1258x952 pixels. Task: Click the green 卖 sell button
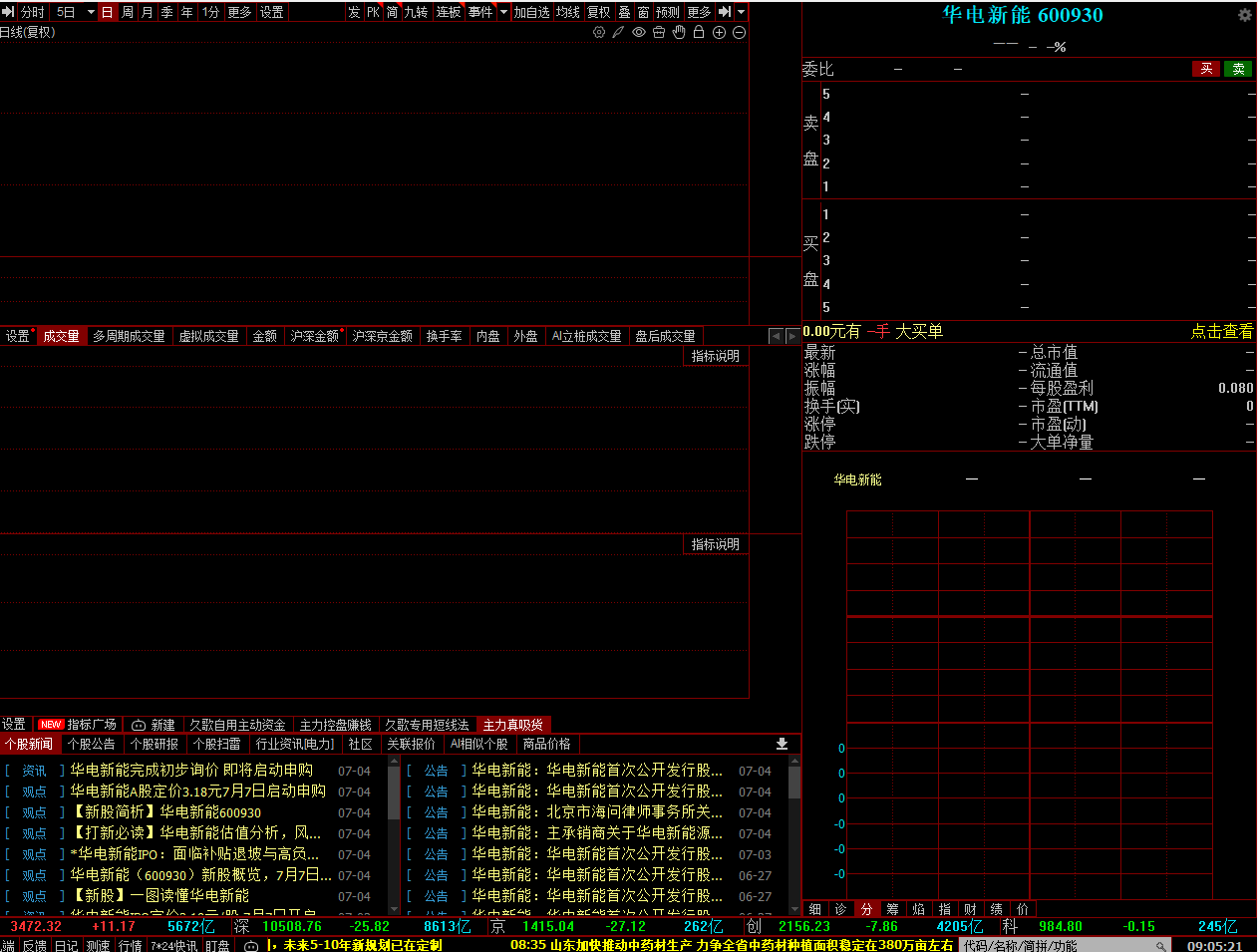(1238, 69)
